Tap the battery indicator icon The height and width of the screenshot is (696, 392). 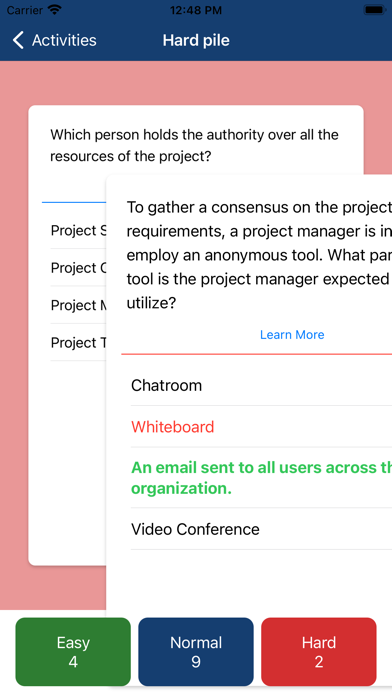pyautogui.click(x=374, y=10)
